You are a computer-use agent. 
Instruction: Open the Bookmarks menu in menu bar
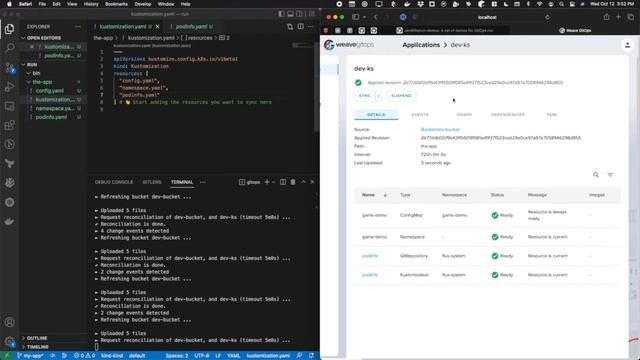[x=116, y=4]
